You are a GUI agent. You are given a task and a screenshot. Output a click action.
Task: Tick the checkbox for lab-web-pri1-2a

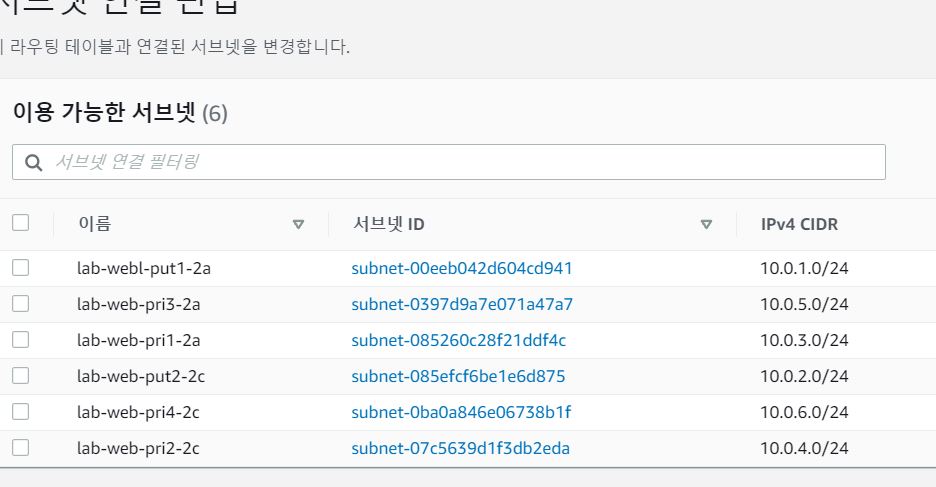(20, 340)
